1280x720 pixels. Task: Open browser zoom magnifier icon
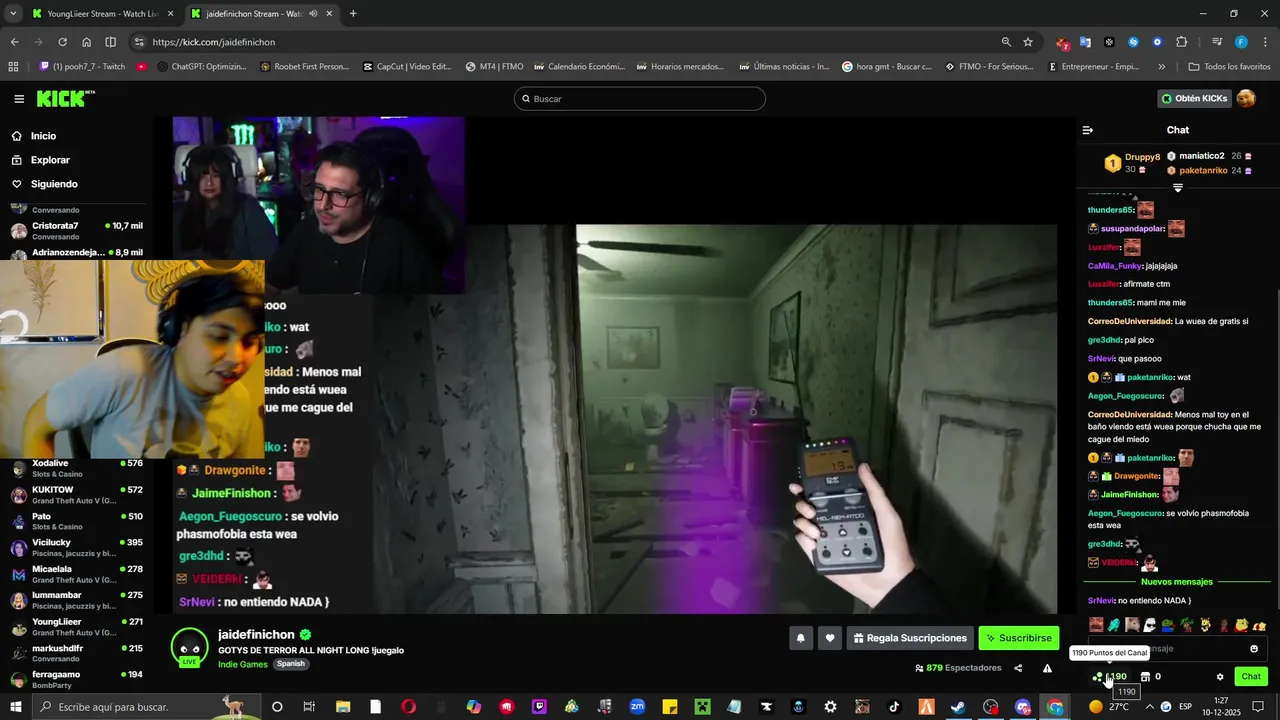(1006, 42)
